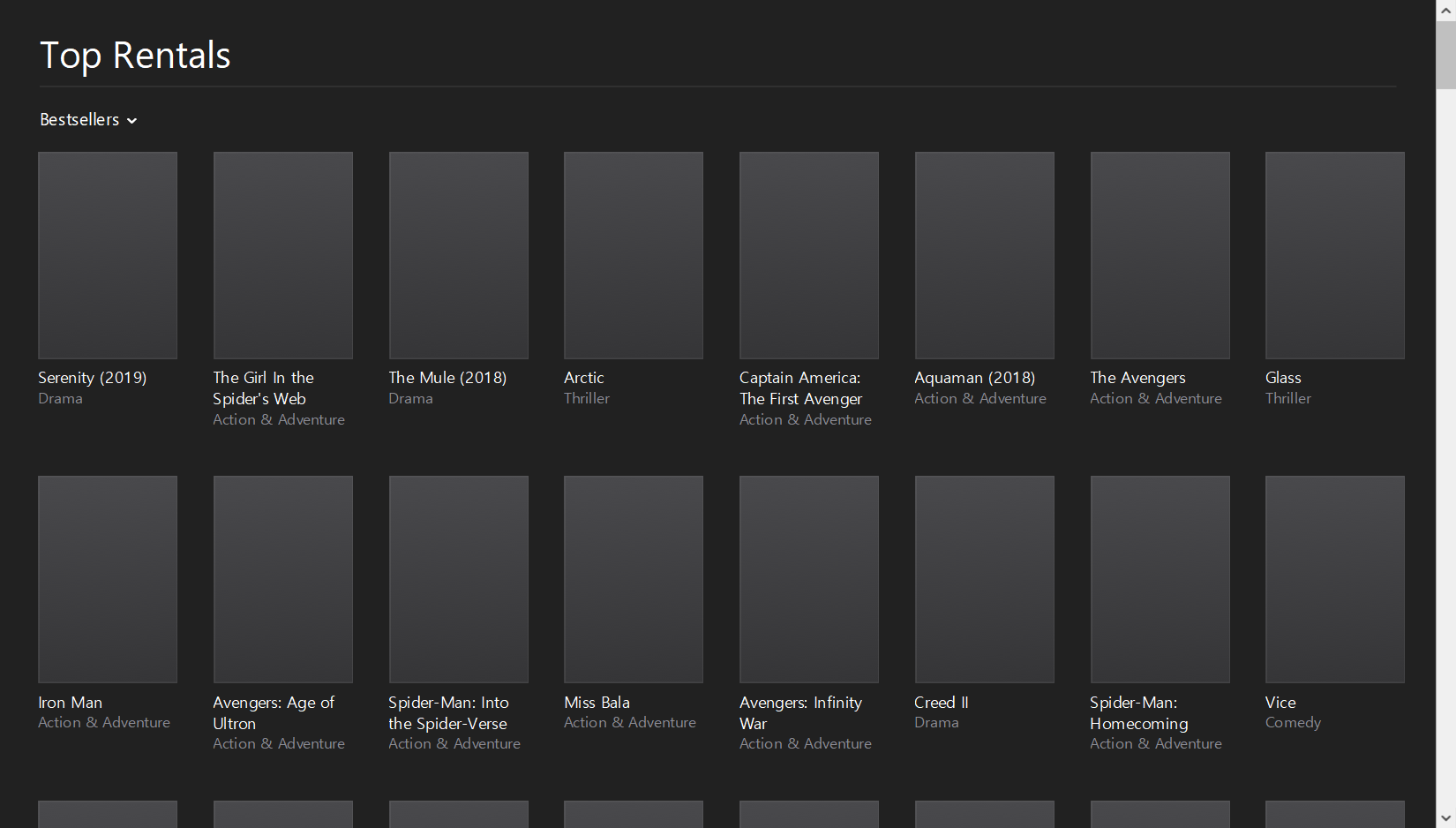The height and width of the screenshot is (828, 1456).
Task: Click the scrollbar down arrow
Action: coord(1445,818)
